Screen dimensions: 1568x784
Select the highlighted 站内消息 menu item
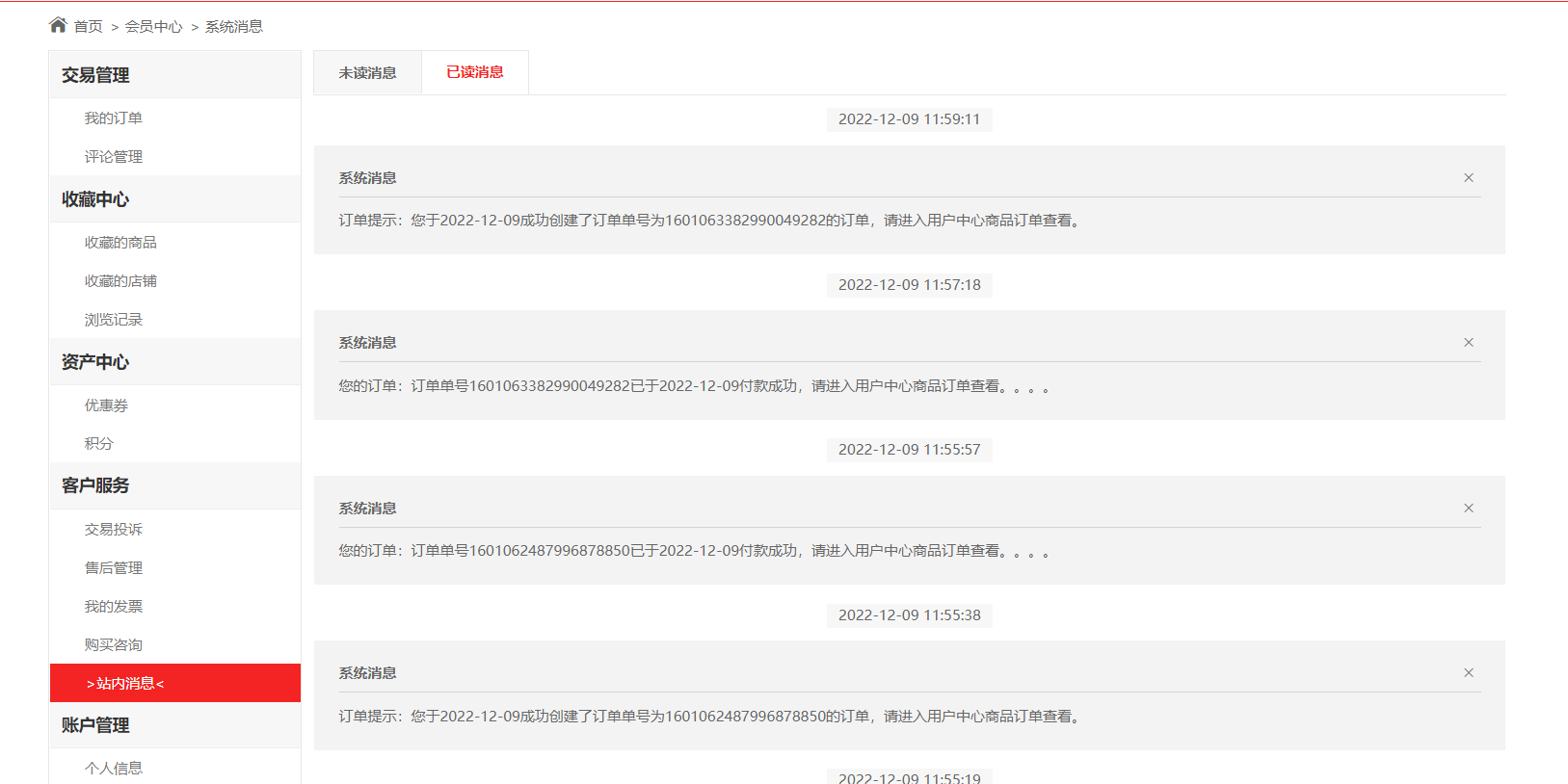coord(175,683)
